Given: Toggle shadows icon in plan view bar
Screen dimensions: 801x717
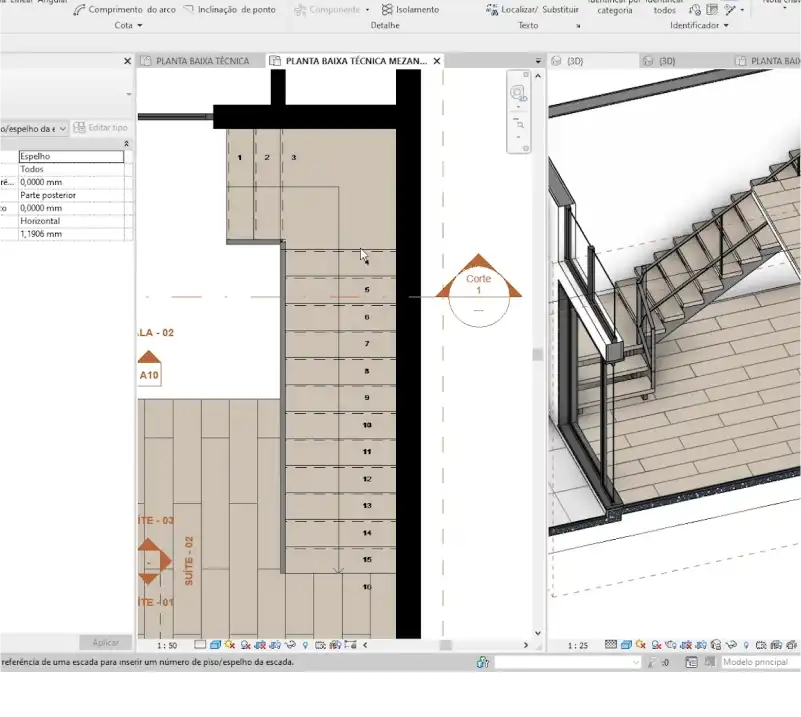Looking at the screenshot, I should [x=245, y=645].
